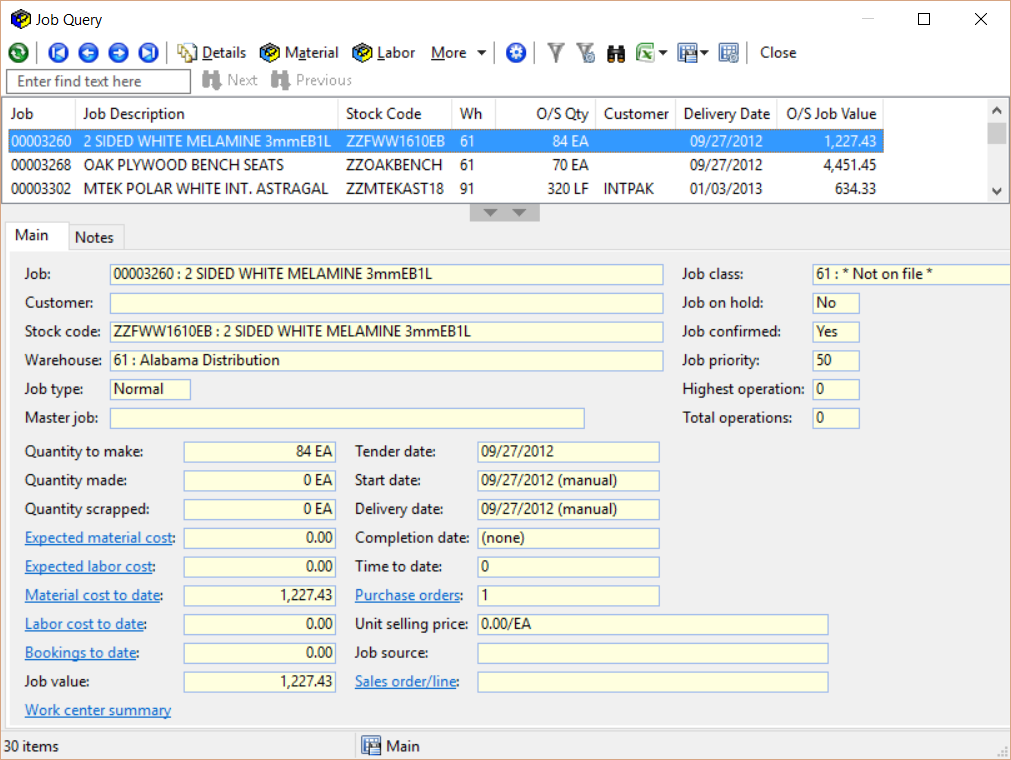Expand Excel export dropdown arrow
The width and height of the screenshot is (1011, 760).
pyautogui.click(x=663, y=53)
